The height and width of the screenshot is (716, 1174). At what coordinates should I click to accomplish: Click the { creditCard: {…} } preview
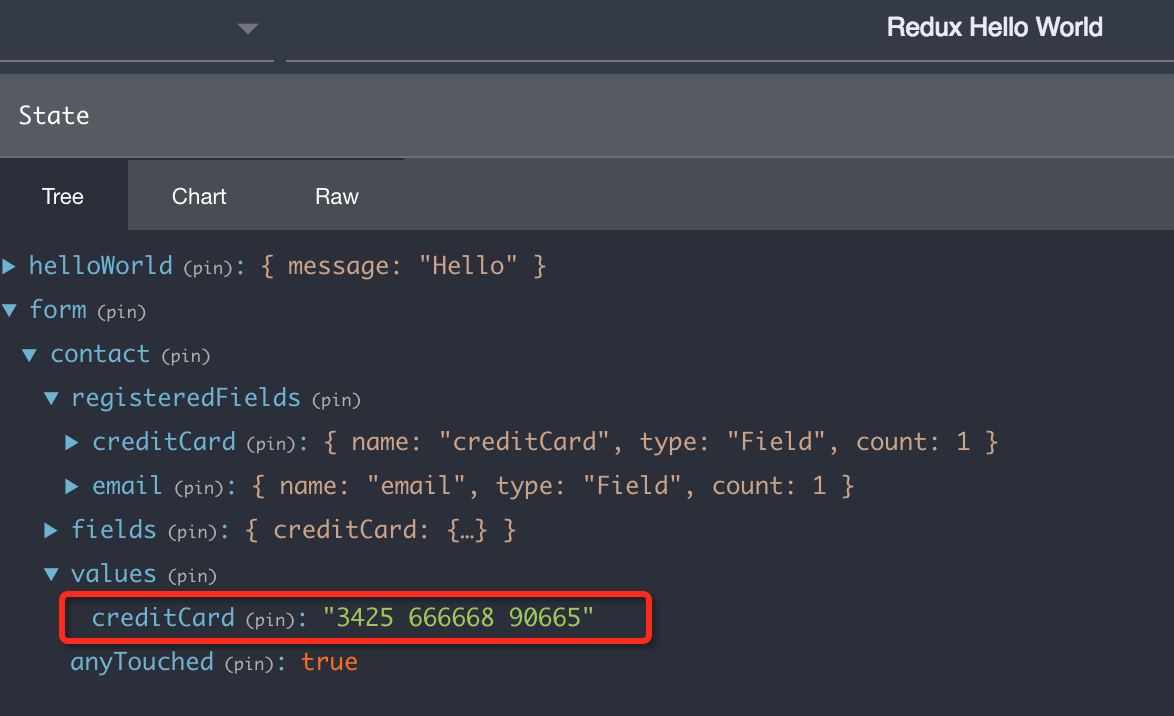click(x=380, y=530)
